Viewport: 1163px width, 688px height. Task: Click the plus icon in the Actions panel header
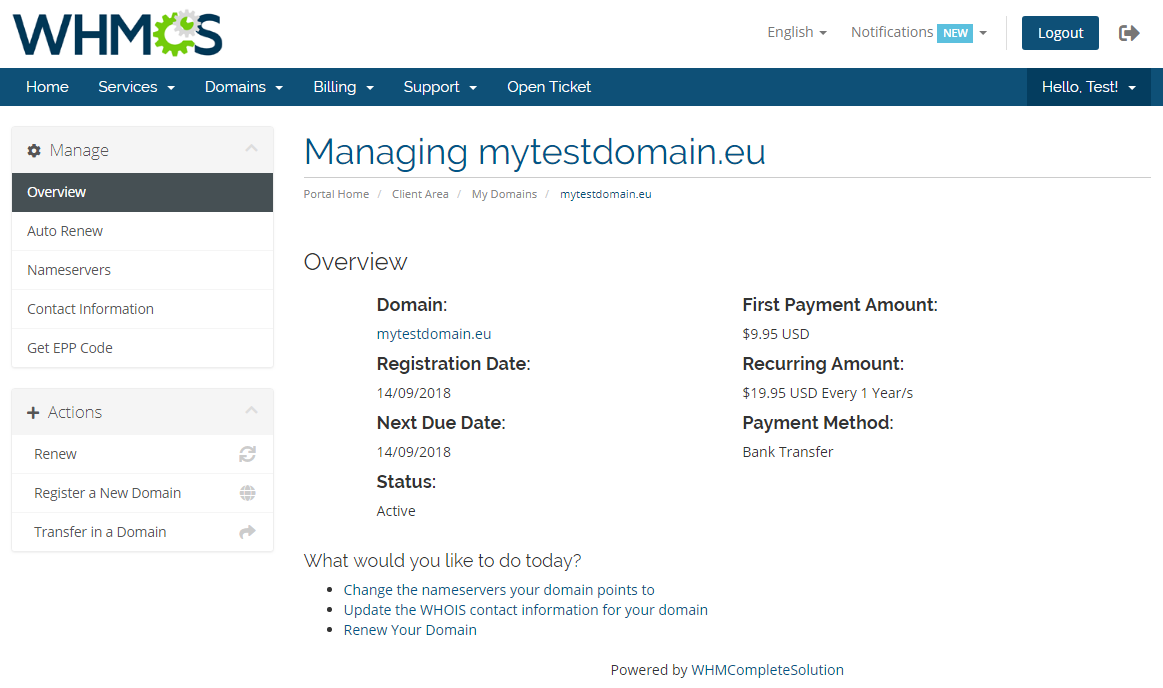coord(35,411)
